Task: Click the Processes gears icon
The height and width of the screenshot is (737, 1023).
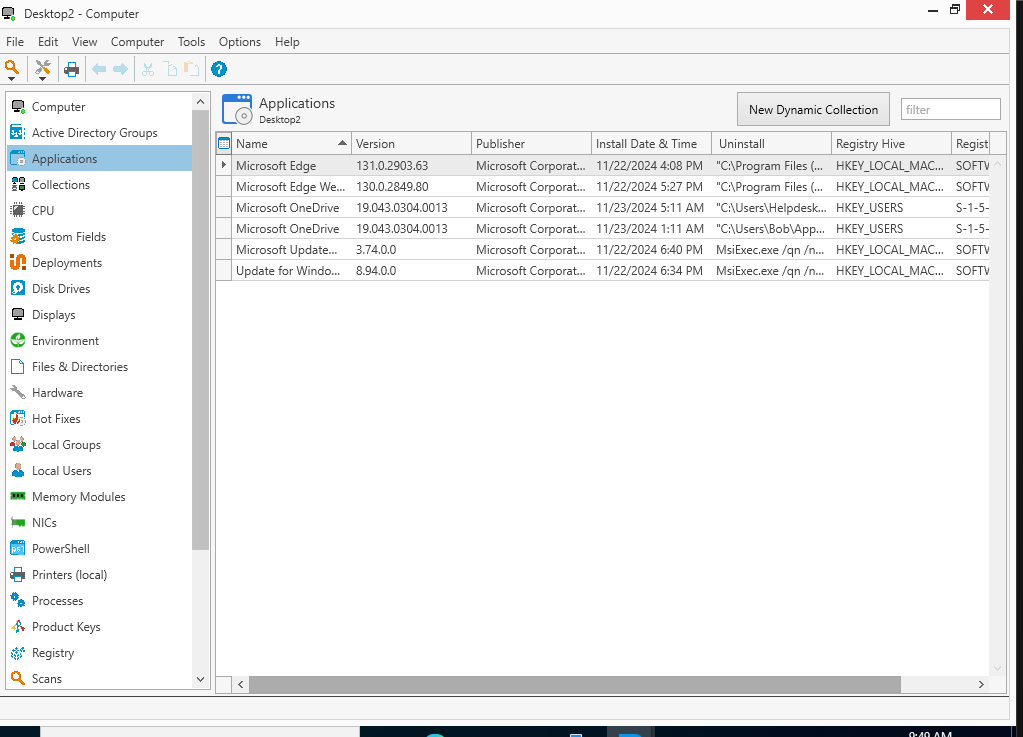Action: pos(18,600)
